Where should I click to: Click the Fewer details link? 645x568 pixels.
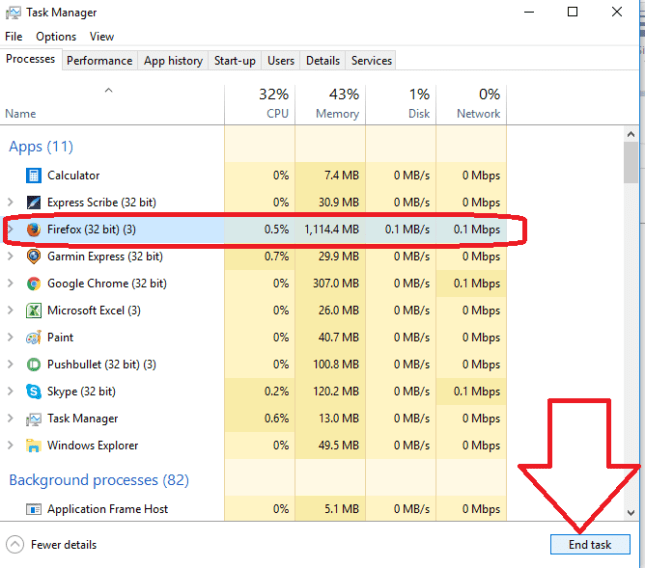coord(64,545)
